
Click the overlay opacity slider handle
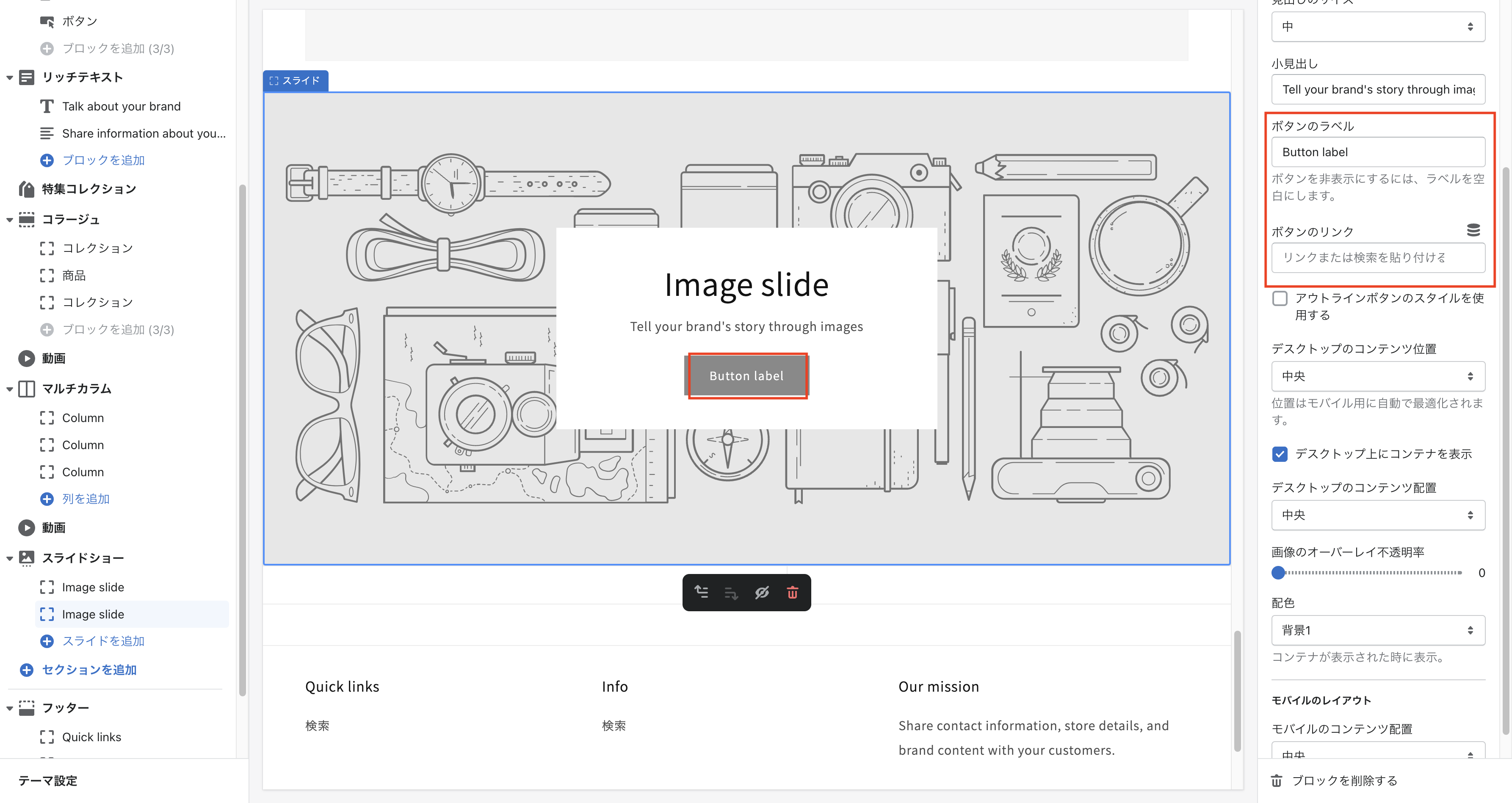[x=1278, y=572]
